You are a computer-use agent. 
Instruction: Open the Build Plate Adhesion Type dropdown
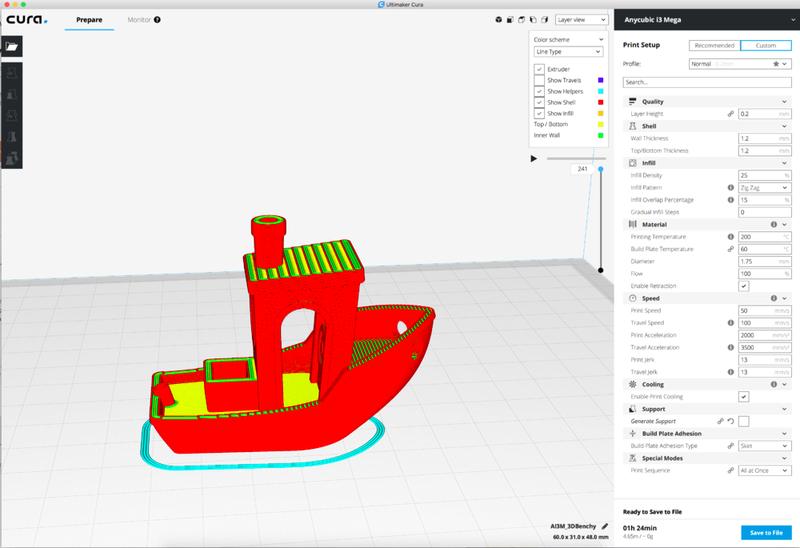(765, 445)
